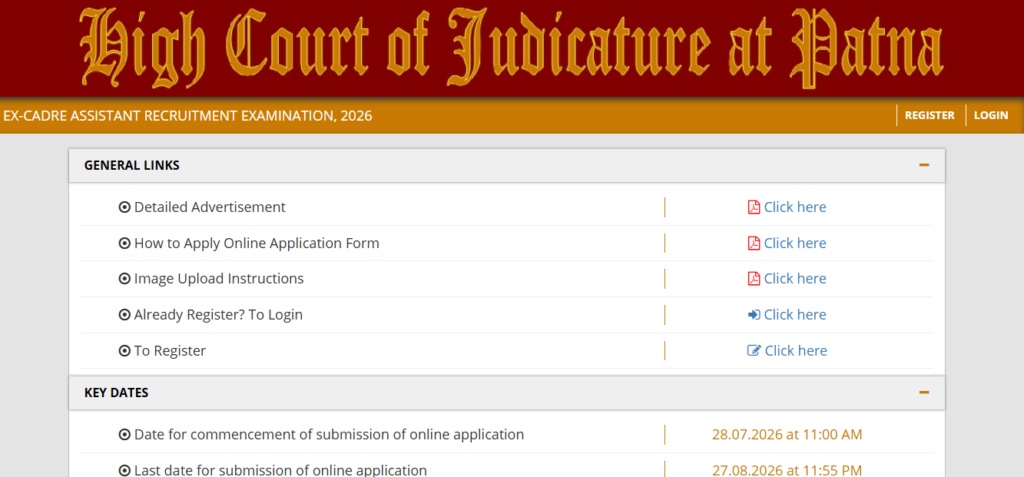This screenshot has height=477, width=1024.
Task: Select the 'Detailed Advertisement' text
Action: [210, 207]
